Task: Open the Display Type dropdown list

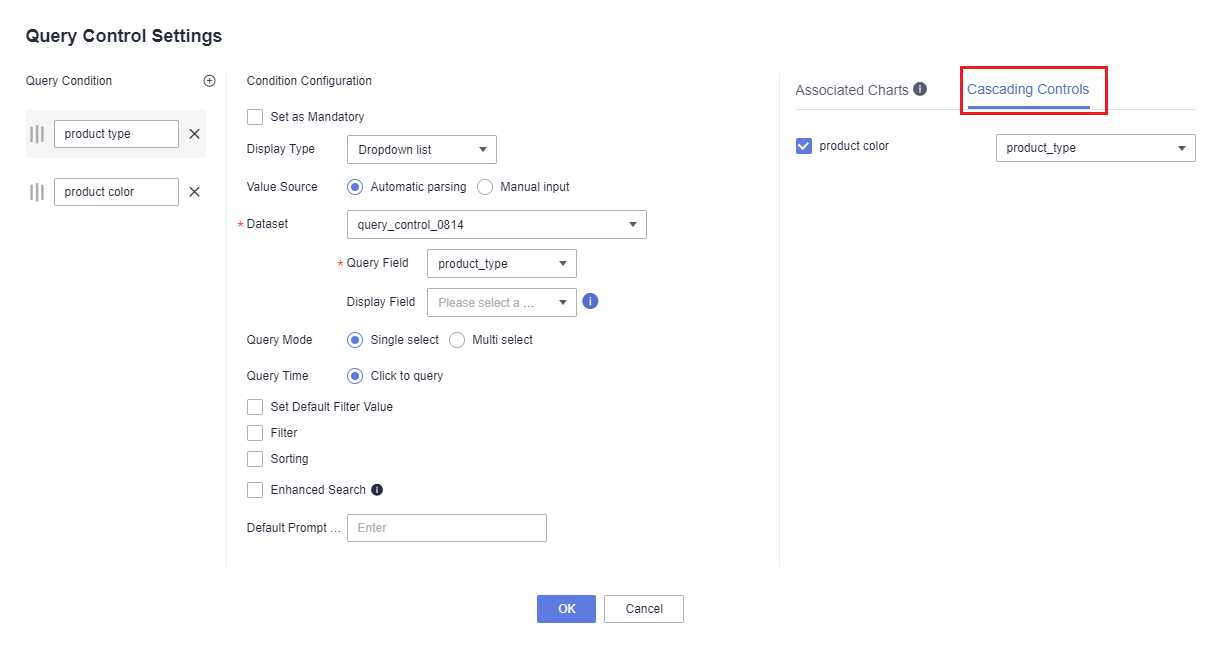Action: point(421,150)
